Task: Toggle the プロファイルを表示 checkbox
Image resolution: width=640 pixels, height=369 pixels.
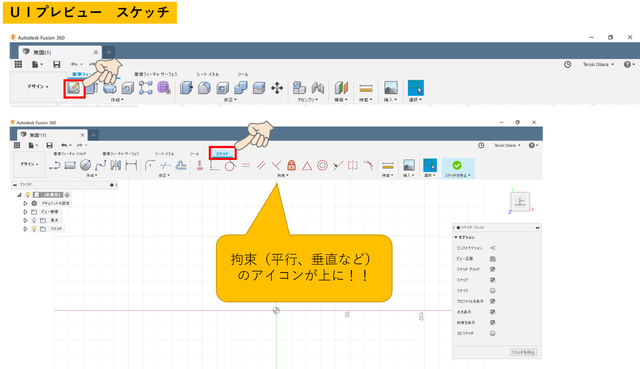Action: tap(493, 301)
